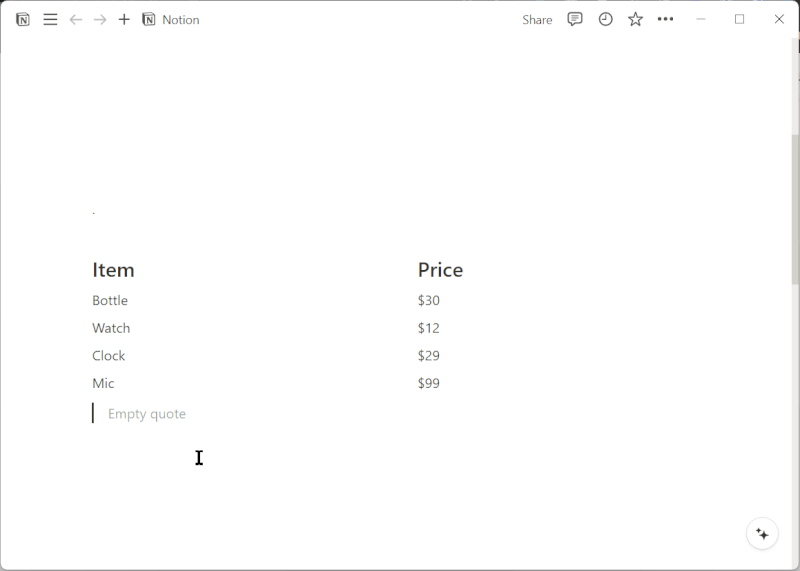Click the Watch item text
Screen dimensions: 800x571
(x=111, y=328)
